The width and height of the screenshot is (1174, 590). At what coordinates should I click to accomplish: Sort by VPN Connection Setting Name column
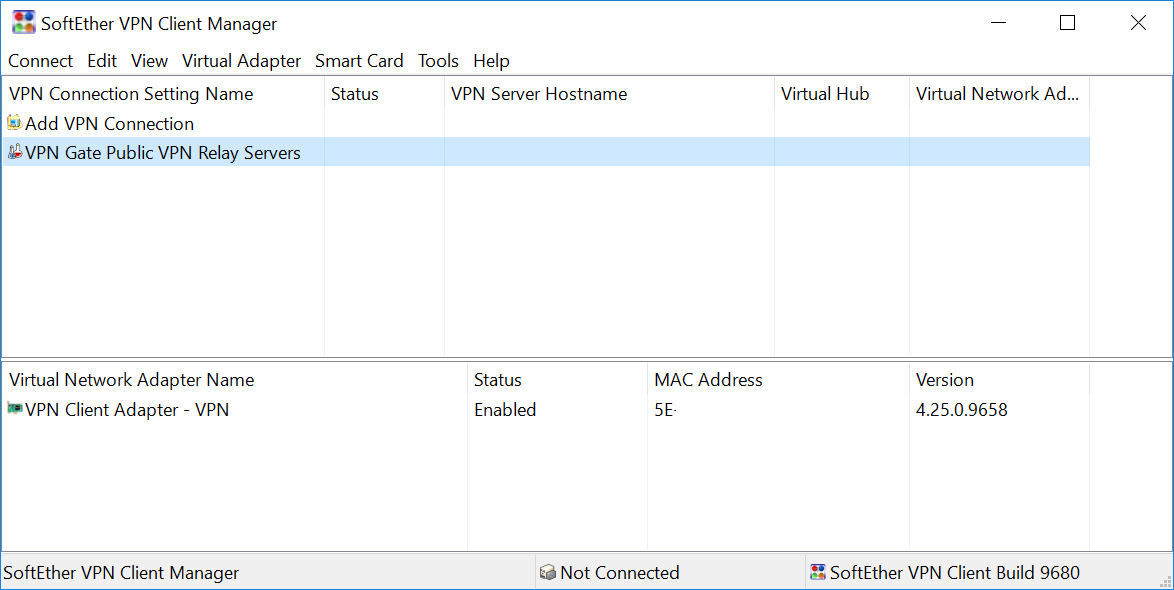click(x=131, y=94)
